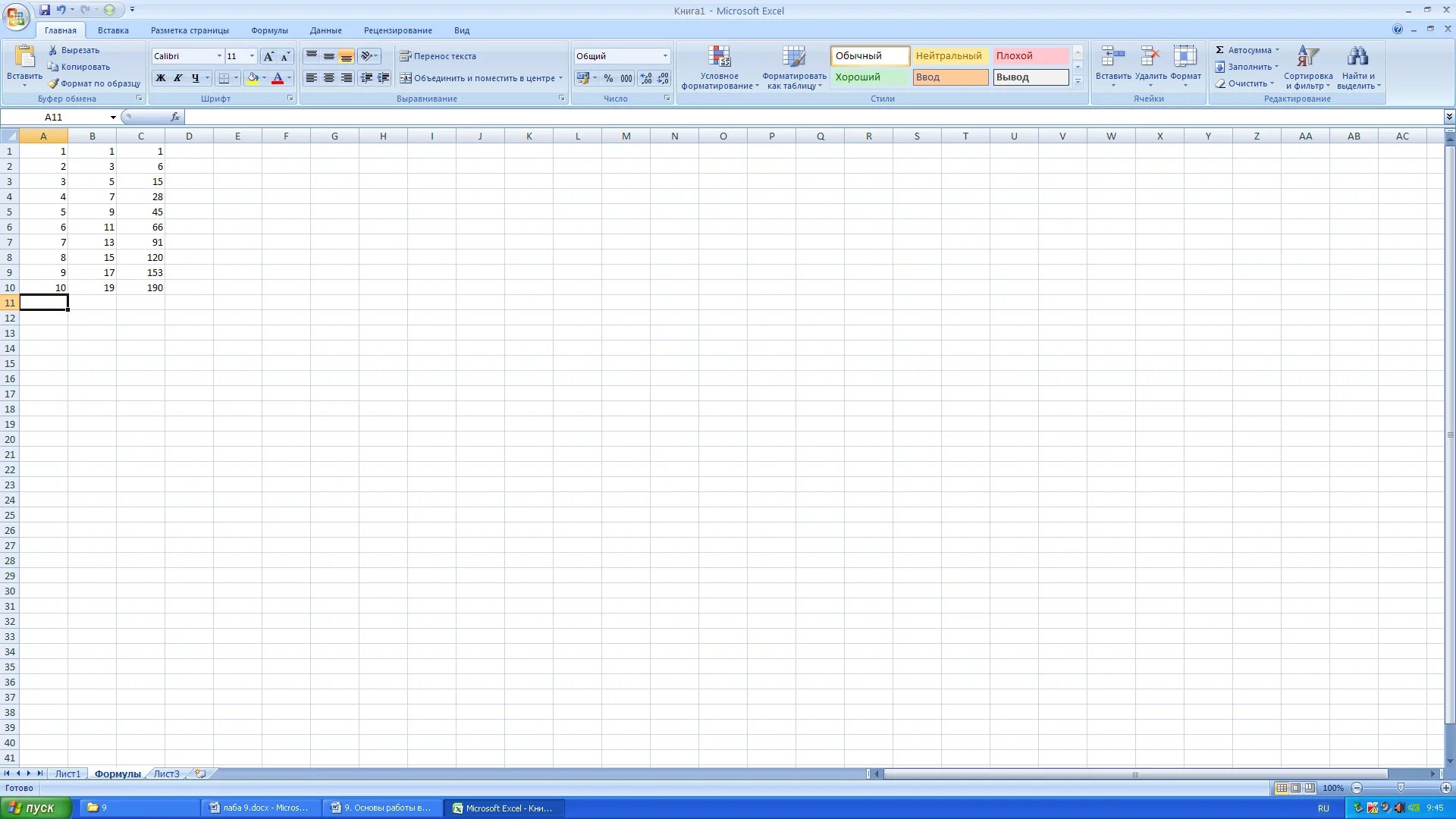Switch to the Формулы ribbon tab
The image size is (1456, 819).
click(x=269, y=30)
